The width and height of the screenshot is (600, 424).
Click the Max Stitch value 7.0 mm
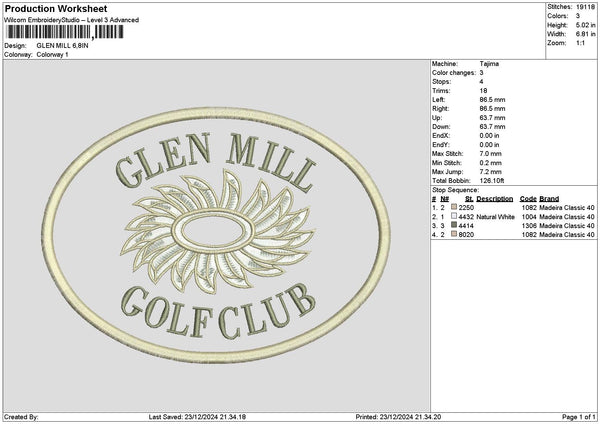(490, 154)
